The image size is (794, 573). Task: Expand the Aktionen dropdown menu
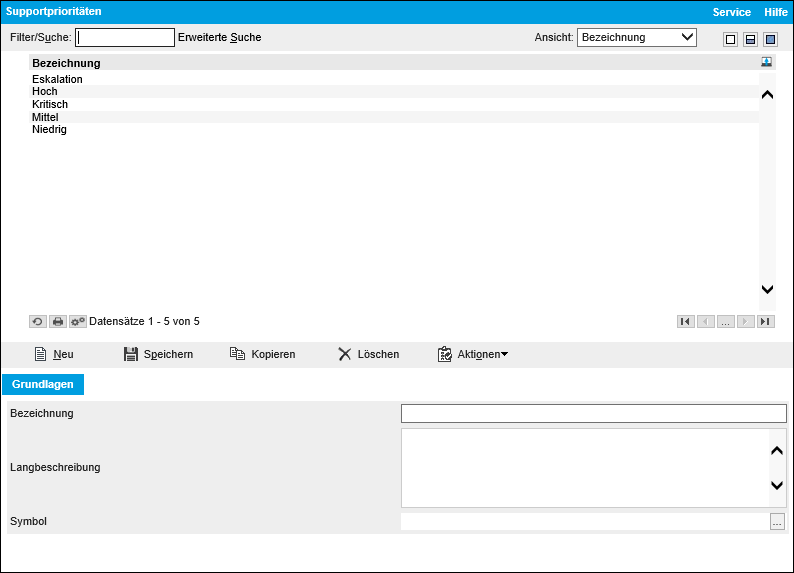[x=473, y=354]
